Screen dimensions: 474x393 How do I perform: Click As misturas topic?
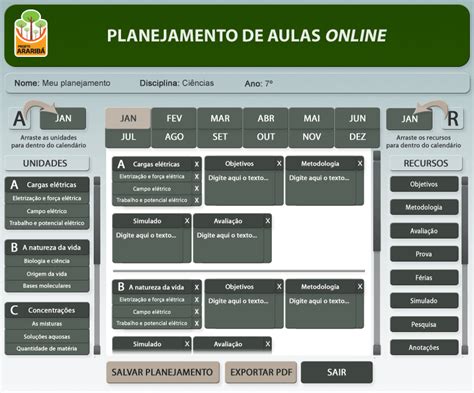point(47,324)
